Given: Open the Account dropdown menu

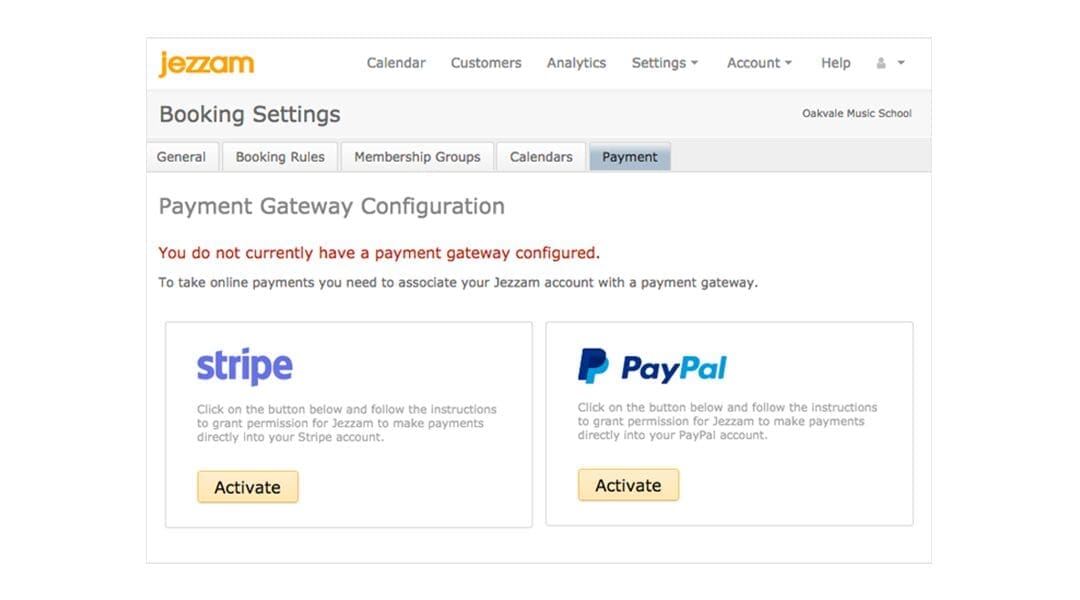Looking at the screenshot, I should pos(757,63).
